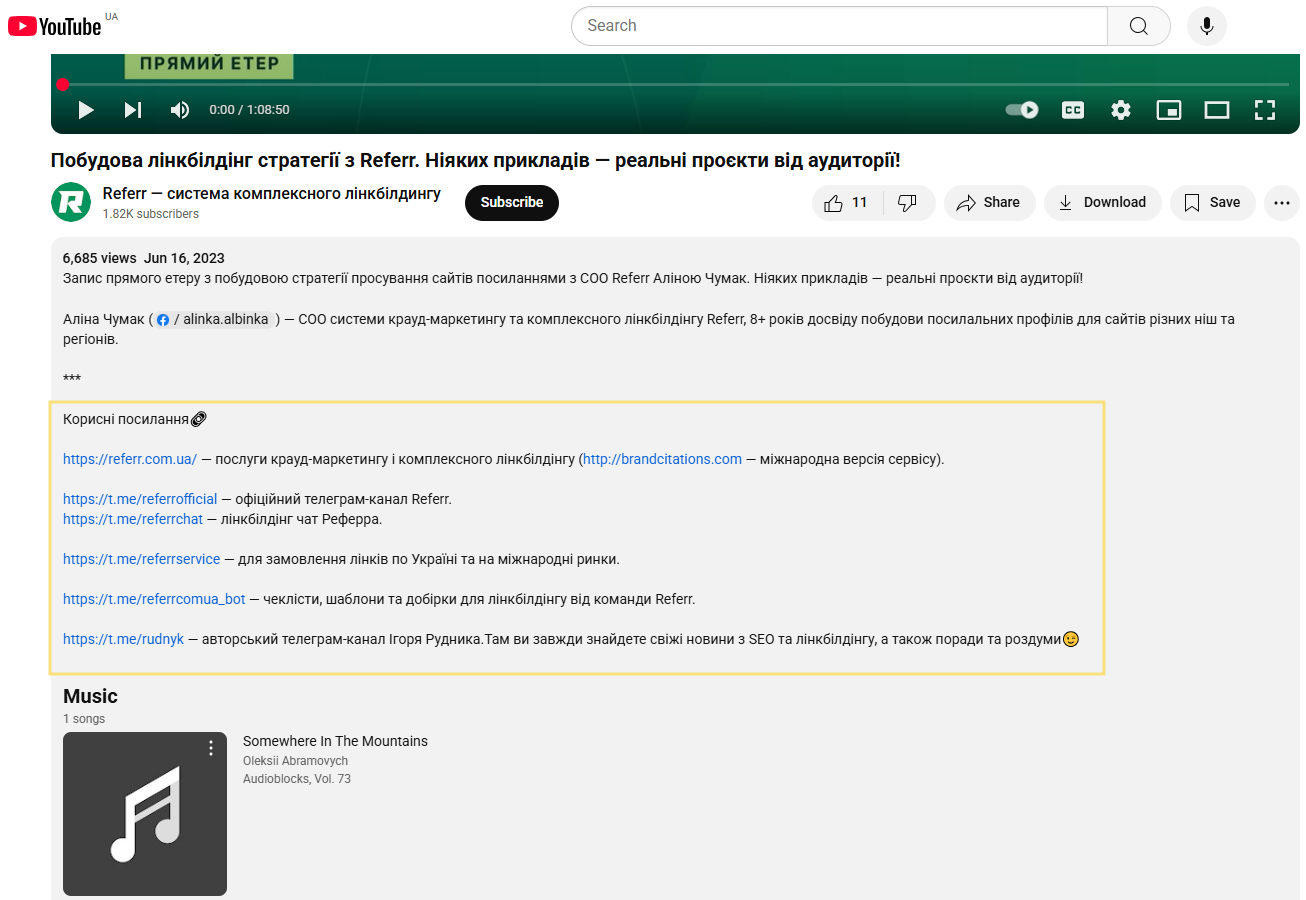Open the song options menu on the music card
The image size is (1306, 900).
pos(210,747)
